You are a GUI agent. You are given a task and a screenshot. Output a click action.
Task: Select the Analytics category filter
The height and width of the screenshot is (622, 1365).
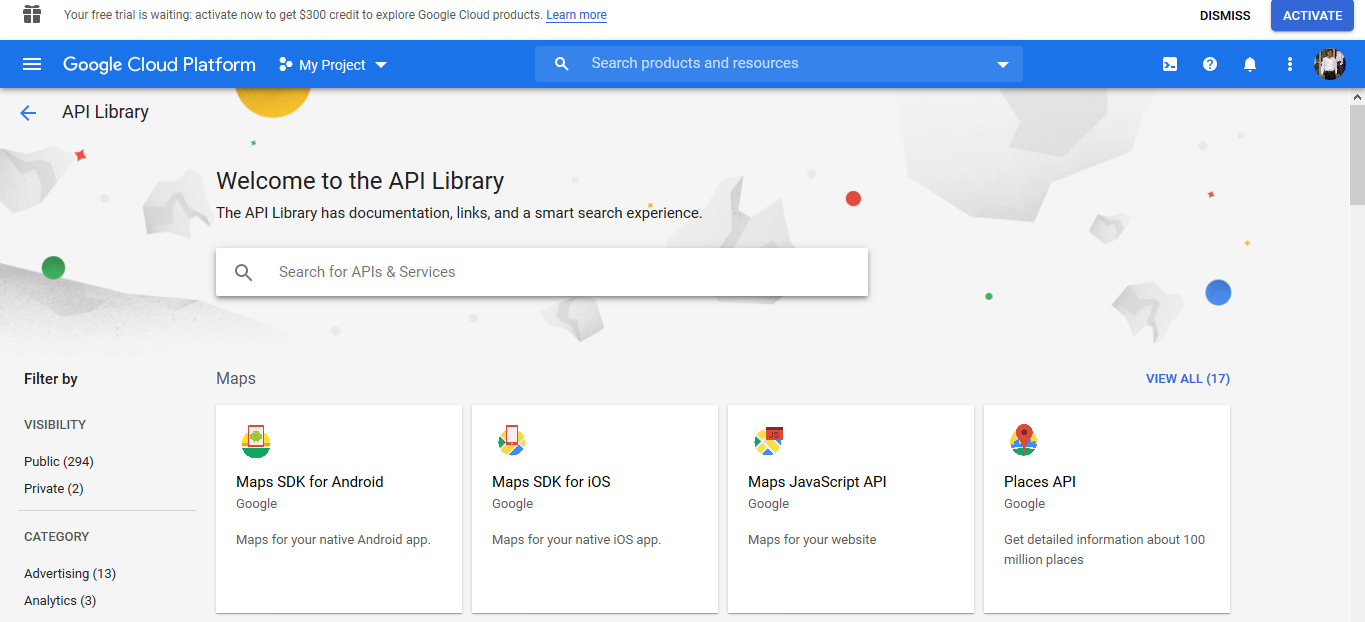[x=60, y=601]
